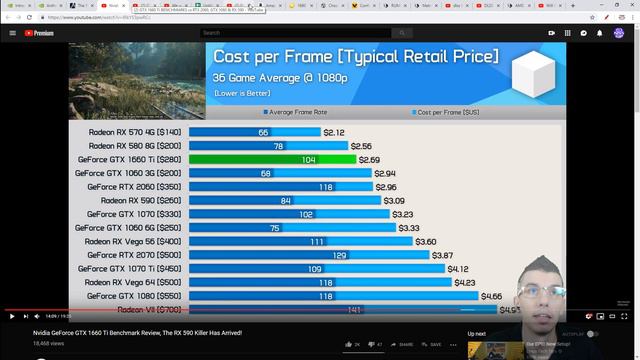Viewport: 640px width, 360px height.
Task: Enter fullscreen mode
Action: [624, 316]
